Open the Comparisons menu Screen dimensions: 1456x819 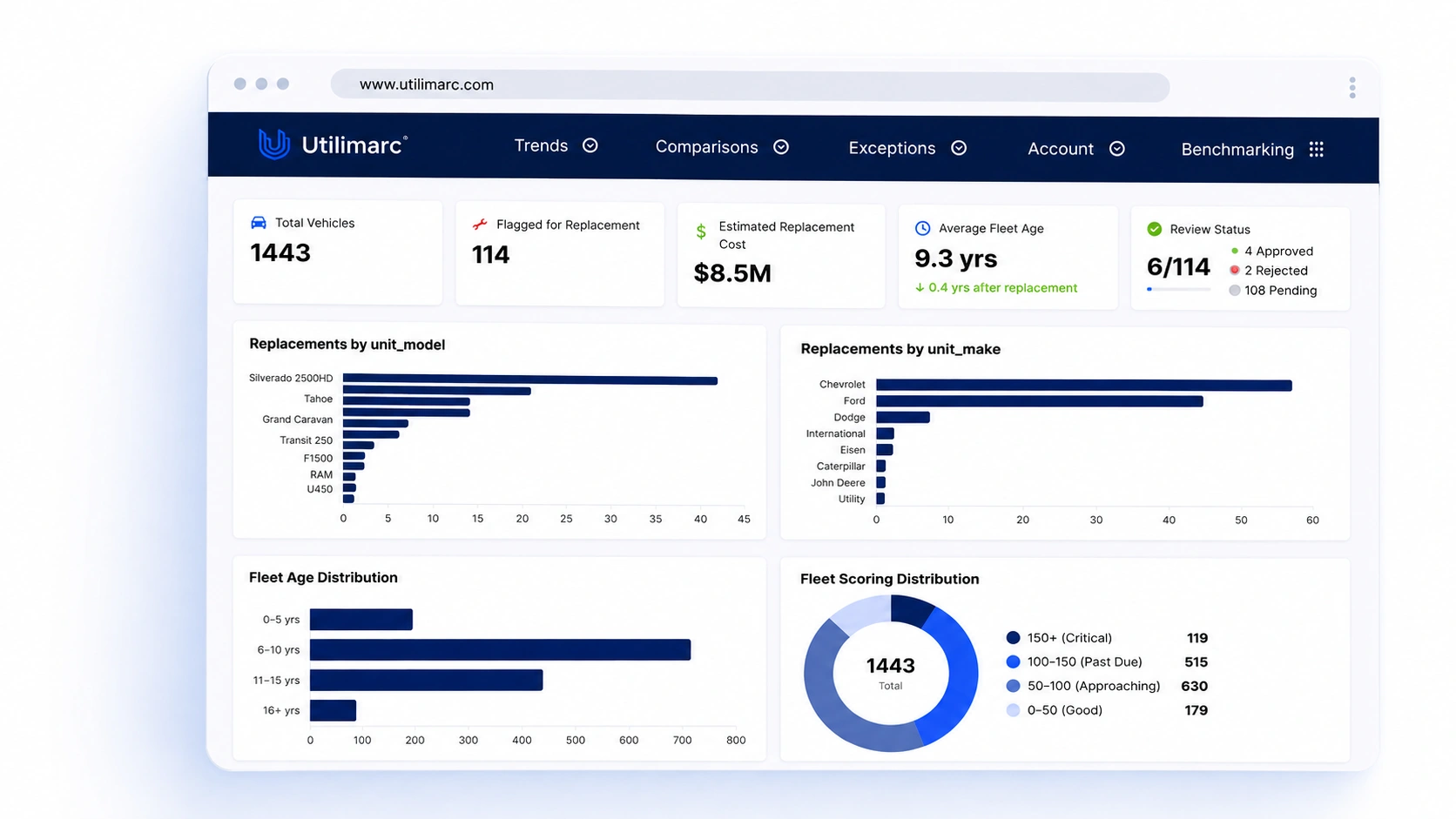point(706,147)
